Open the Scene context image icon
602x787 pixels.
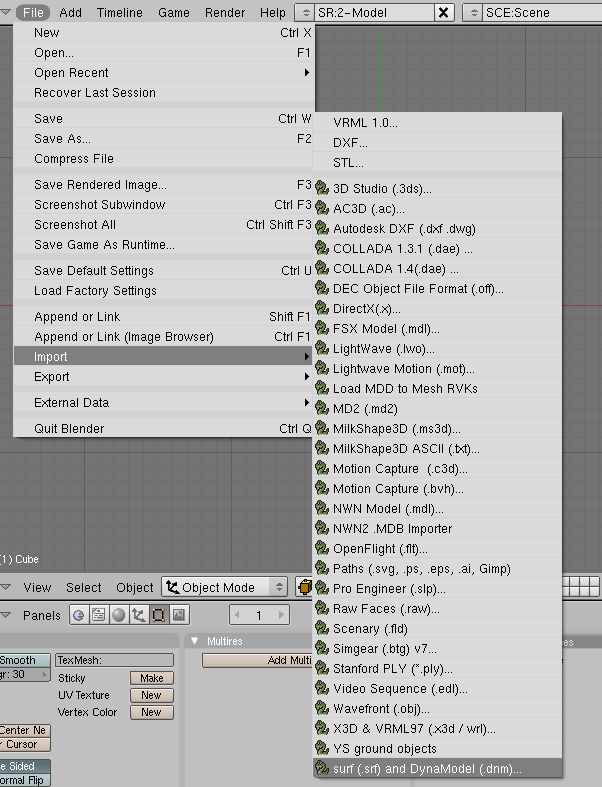tap(179, 615)
